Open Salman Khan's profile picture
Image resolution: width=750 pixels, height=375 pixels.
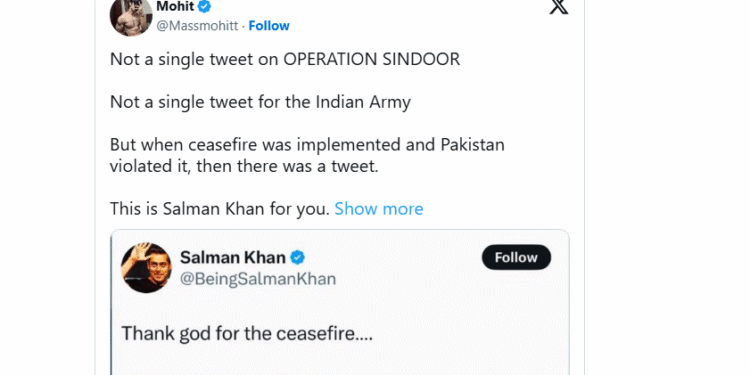coord(146,267)
